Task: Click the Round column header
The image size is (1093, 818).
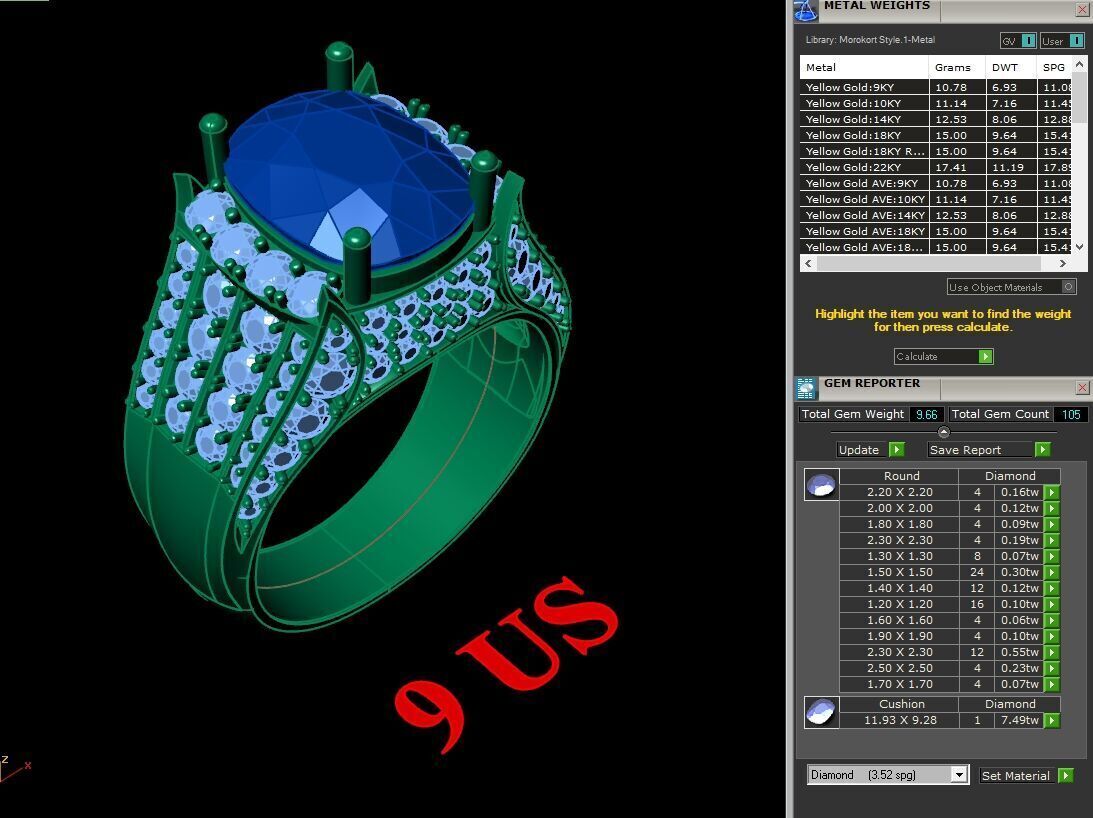Action: coord(901,476)
